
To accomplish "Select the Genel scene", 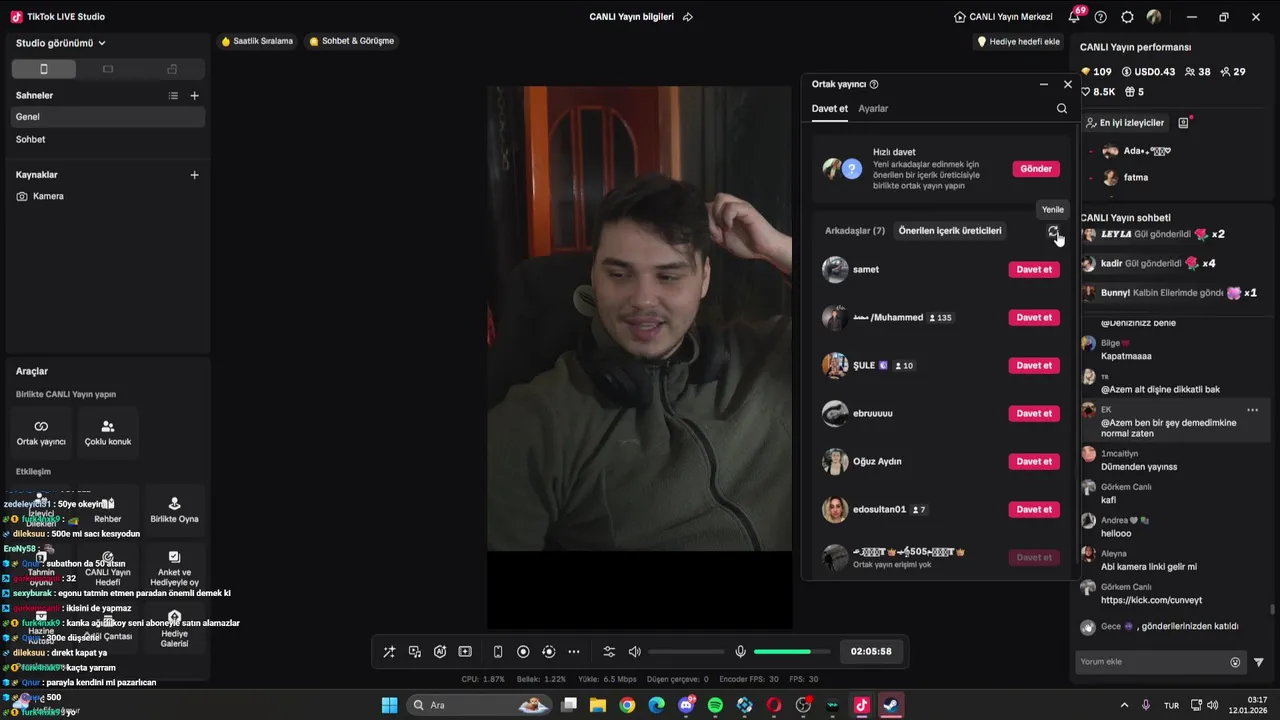I will coord(108,117).
